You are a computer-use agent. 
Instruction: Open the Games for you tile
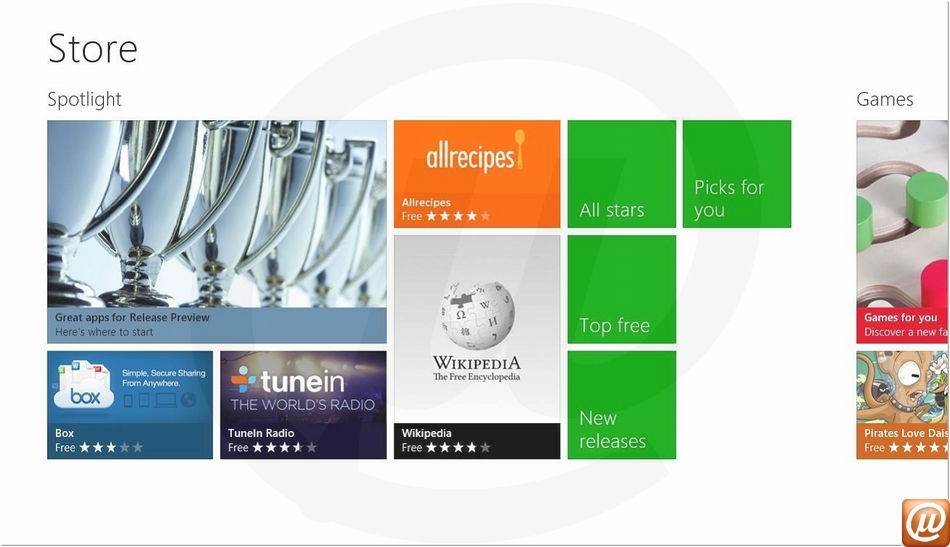[903, 231]
